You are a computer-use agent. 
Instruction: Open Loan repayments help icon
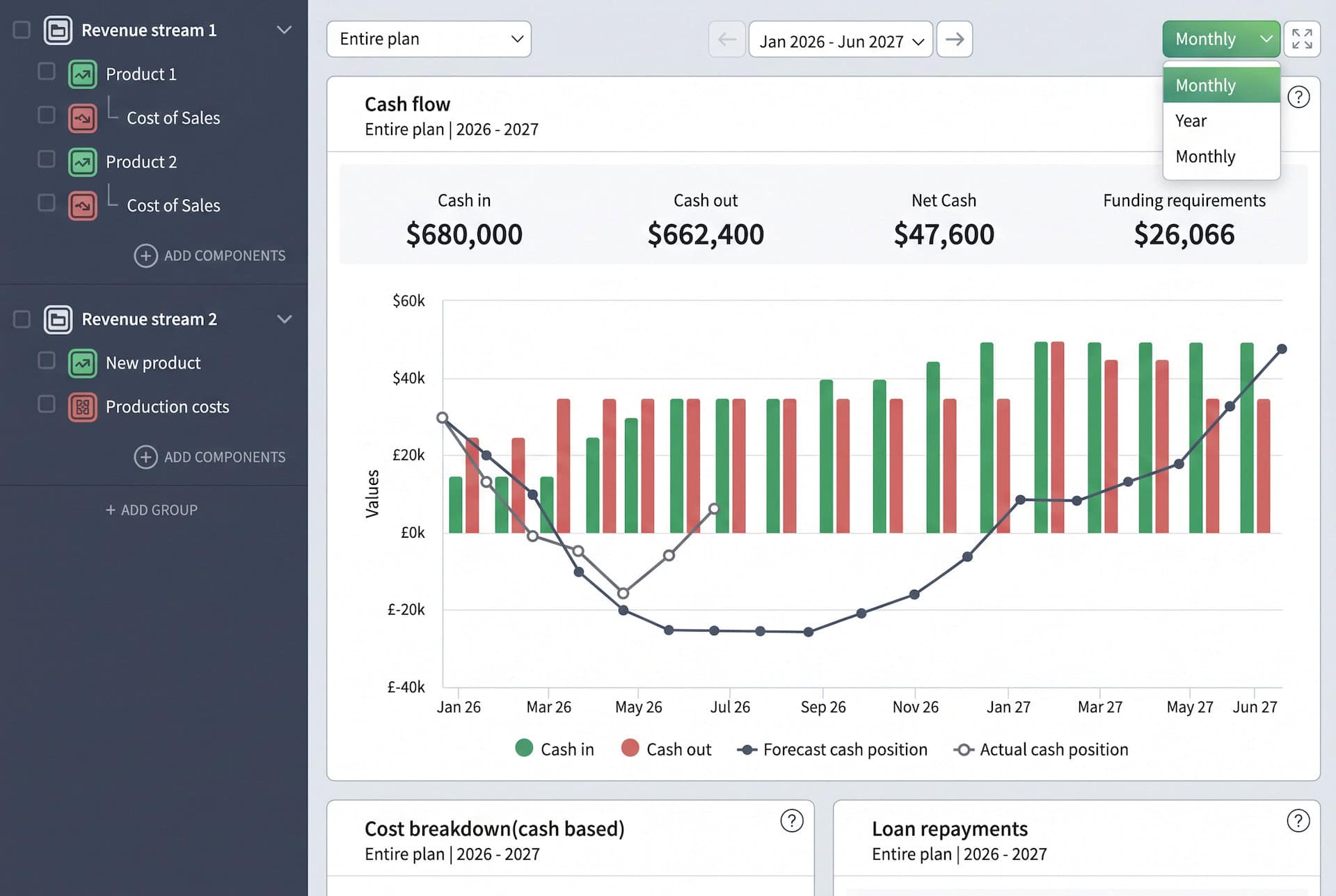tap(1298, 821)
